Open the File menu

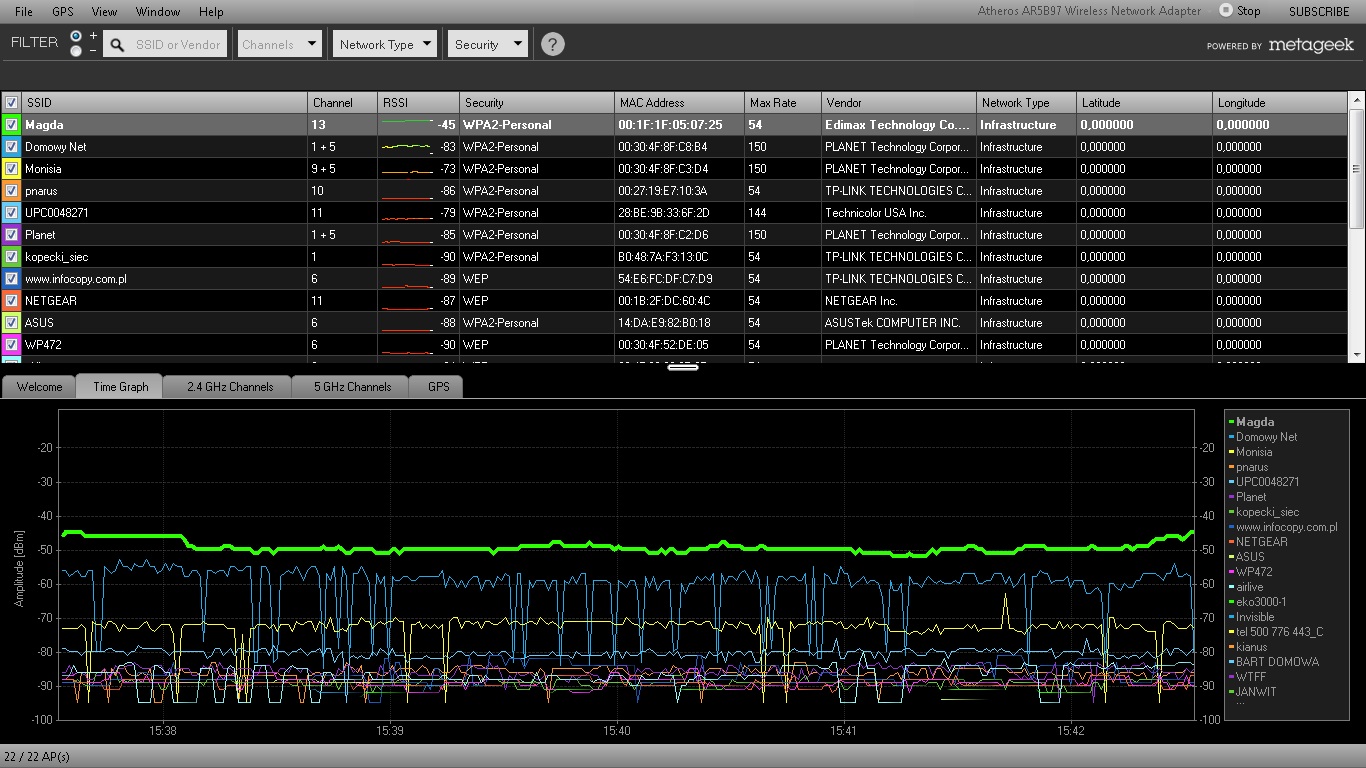(23, 11)
